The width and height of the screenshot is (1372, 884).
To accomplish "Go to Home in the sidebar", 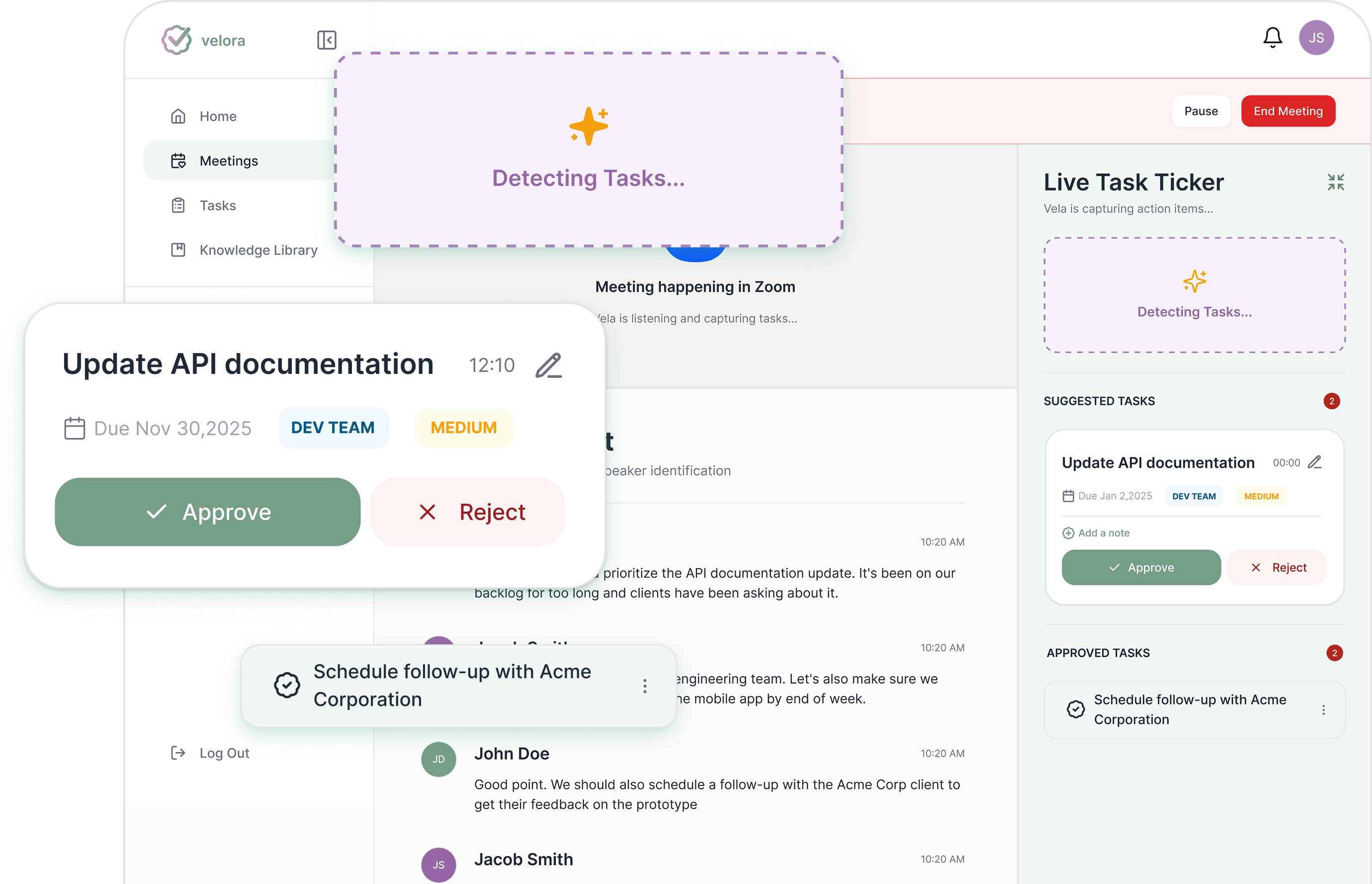I will [x=203, y=116].
